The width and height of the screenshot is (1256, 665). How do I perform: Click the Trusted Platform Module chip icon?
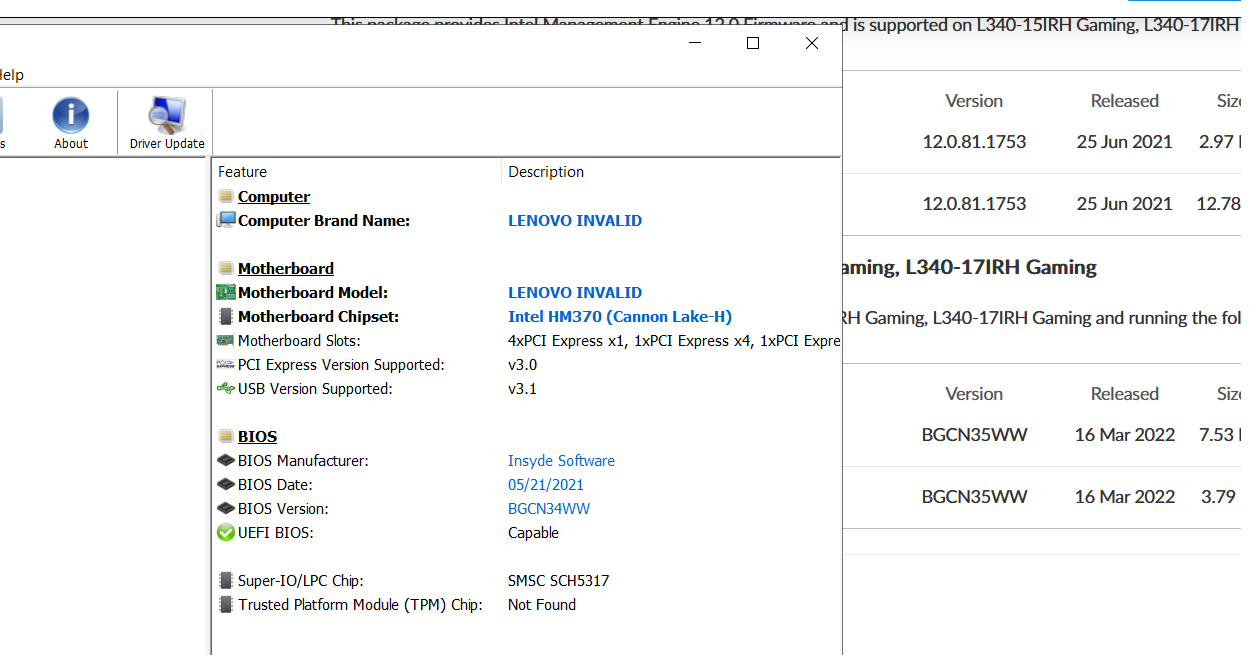(x=226, y=604)
